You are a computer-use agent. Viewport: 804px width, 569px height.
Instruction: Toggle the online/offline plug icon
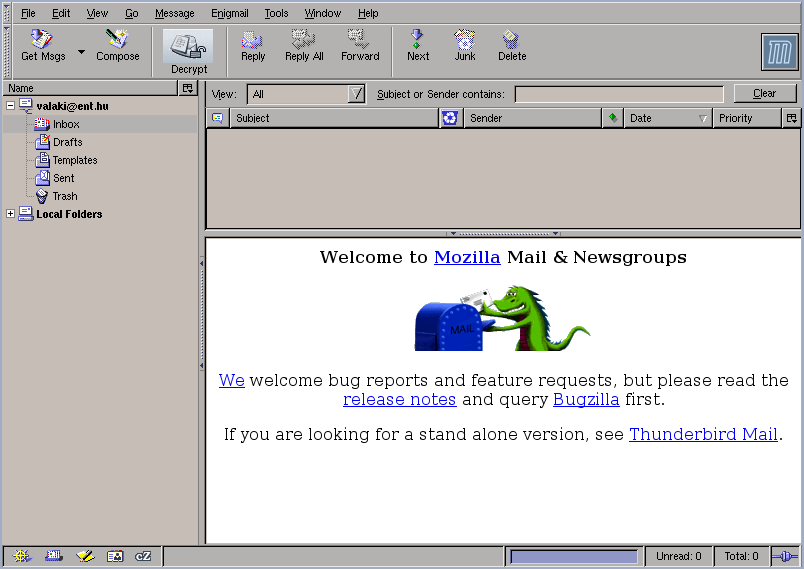coord(785,556)
